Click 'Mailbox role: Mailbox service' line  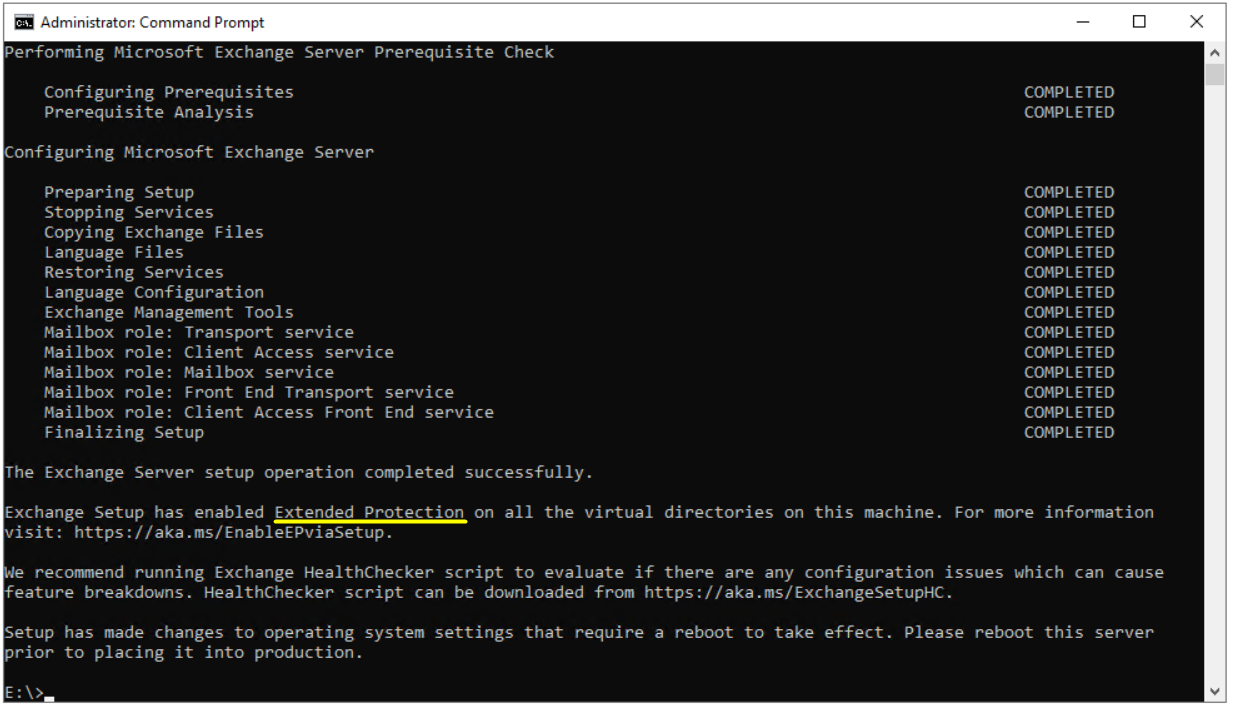point(189,372)
